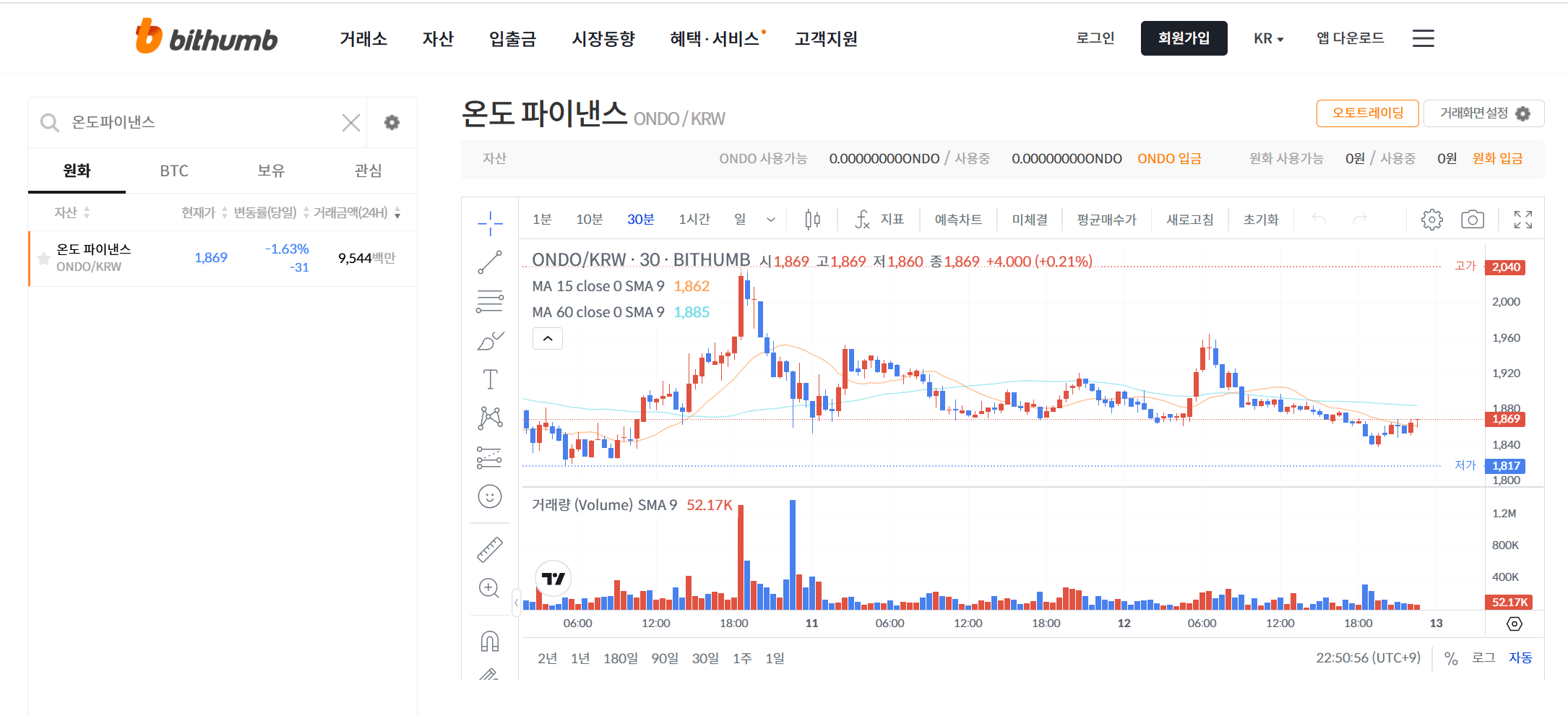Screen dimensions: 1568x716
Task: Open the ONDO 입금 deposit link
Action: pos(1169,158)
